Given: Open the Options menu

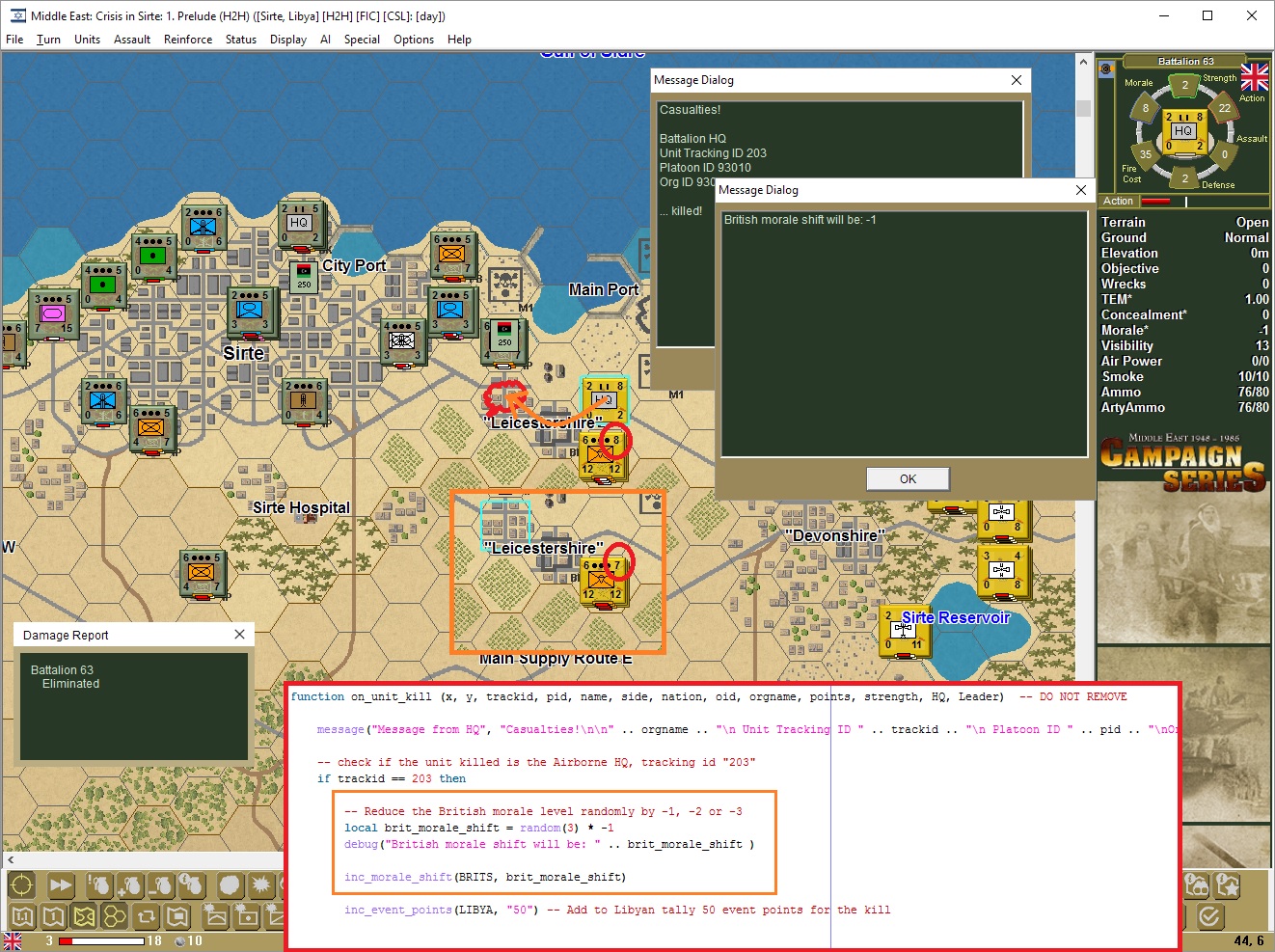Looking at the screenshot, I should tap(414, 40).
